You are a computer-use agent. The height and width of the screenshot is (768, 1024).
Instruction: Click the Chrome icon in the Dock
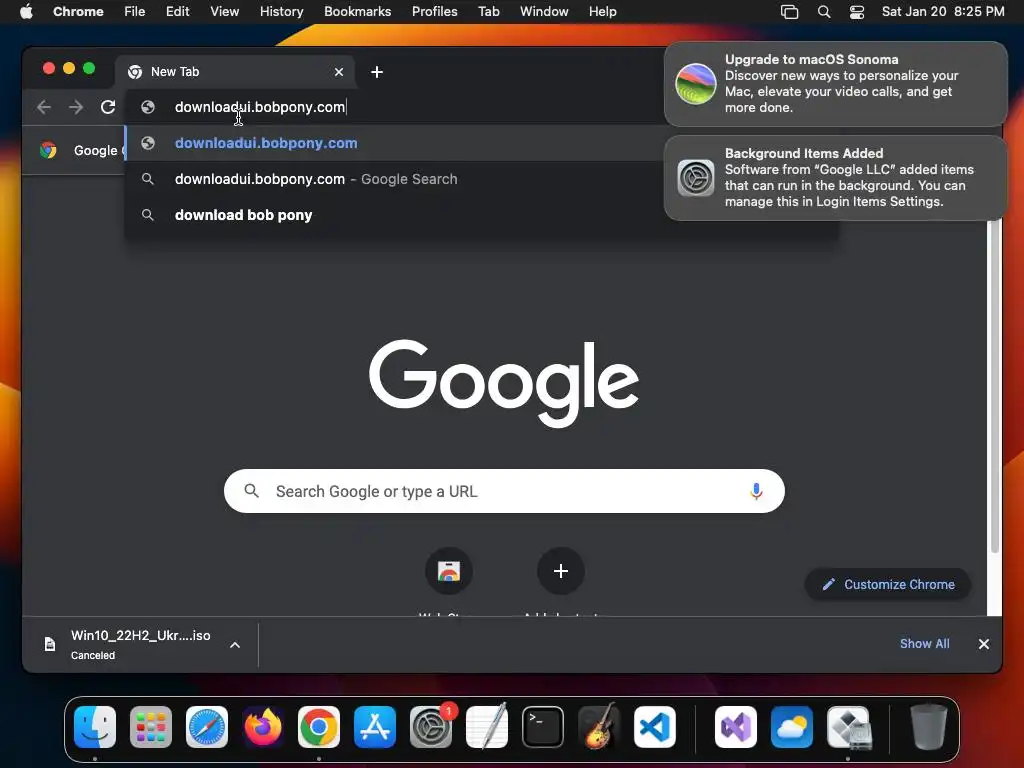(319, 727)
